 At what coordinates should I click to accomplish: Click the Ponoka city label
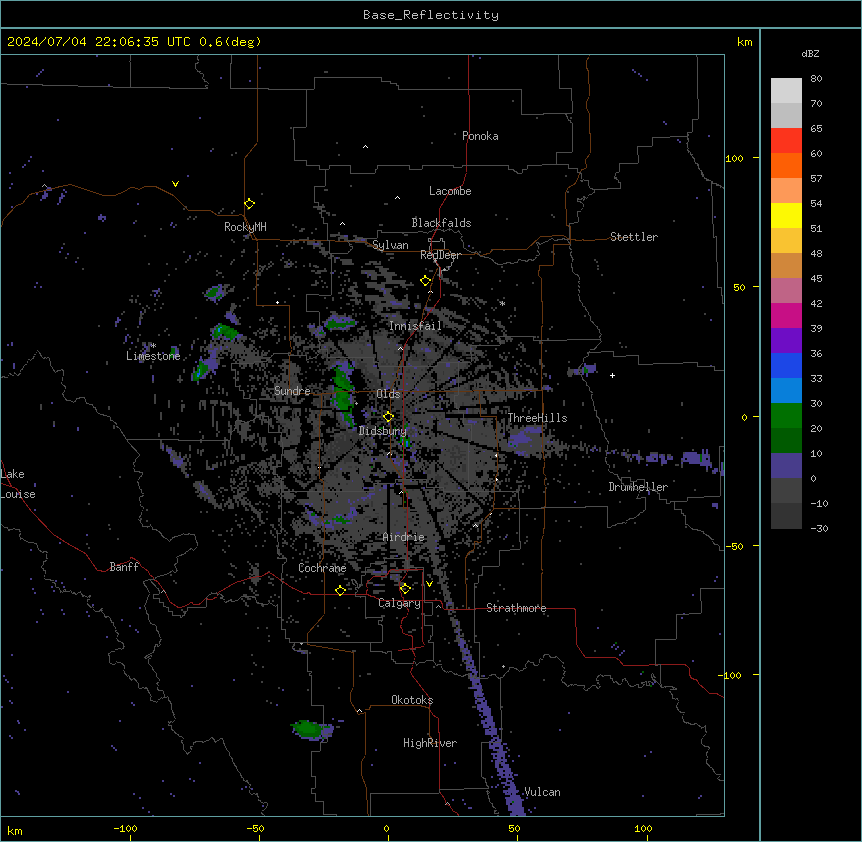point(480,136)
